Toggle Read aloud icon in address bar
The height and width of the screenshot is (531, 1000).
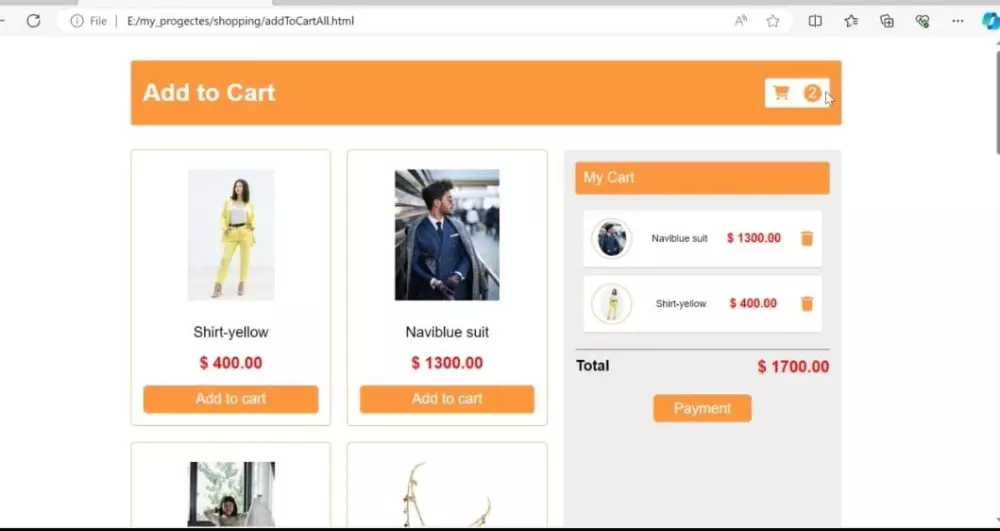[x=740, y=21]
